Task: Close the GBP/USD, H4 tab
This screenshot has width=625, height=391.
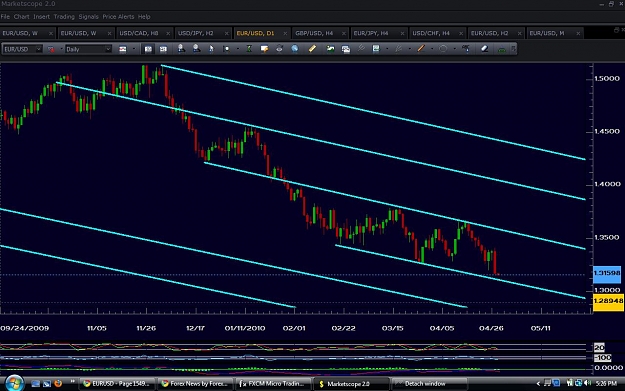Action: tap(344, 33)
